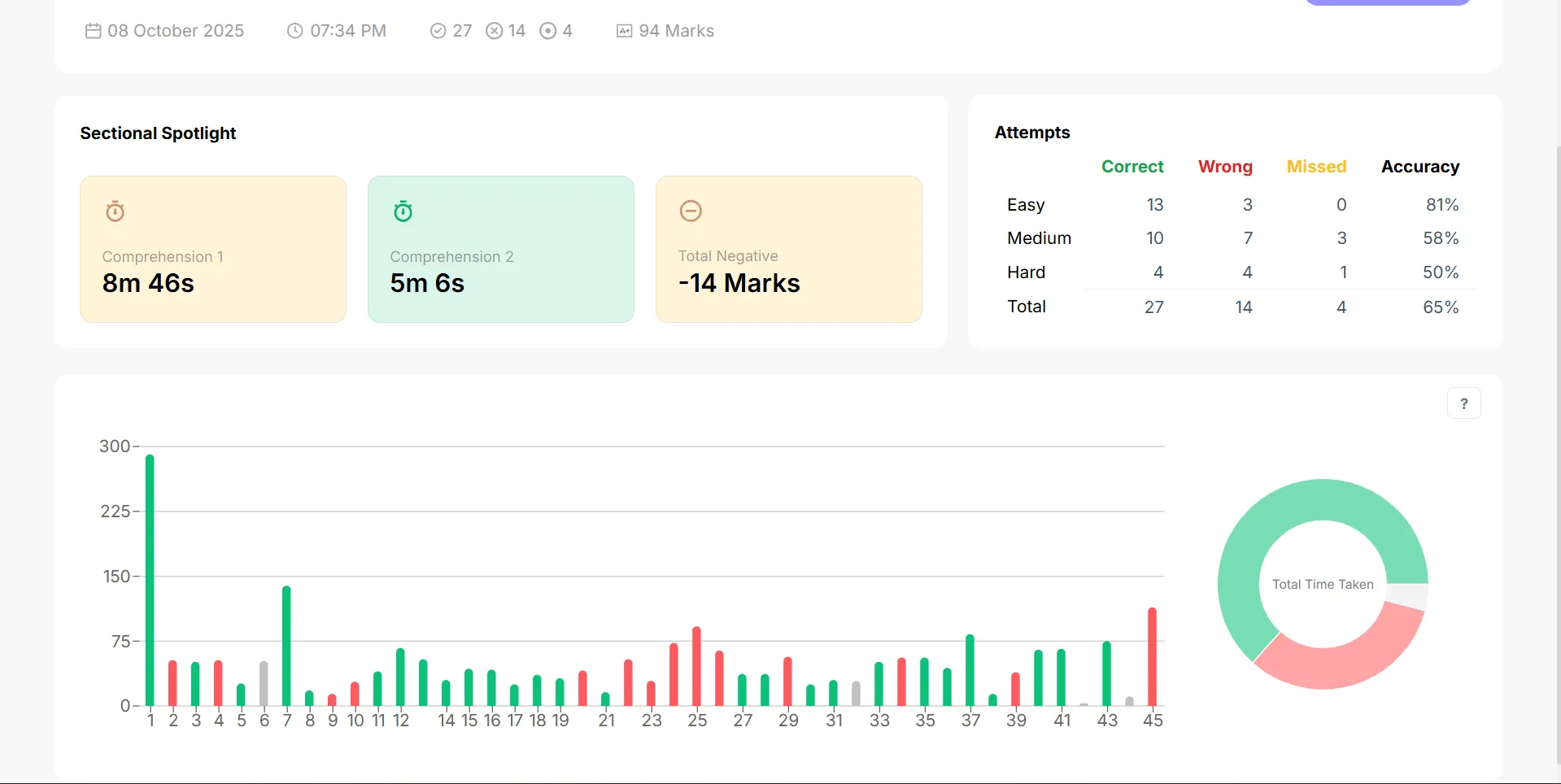Click the stopwatch icon in Comprehension 1 card
This screenshot has height=784, width=1561.
[116, 211]
